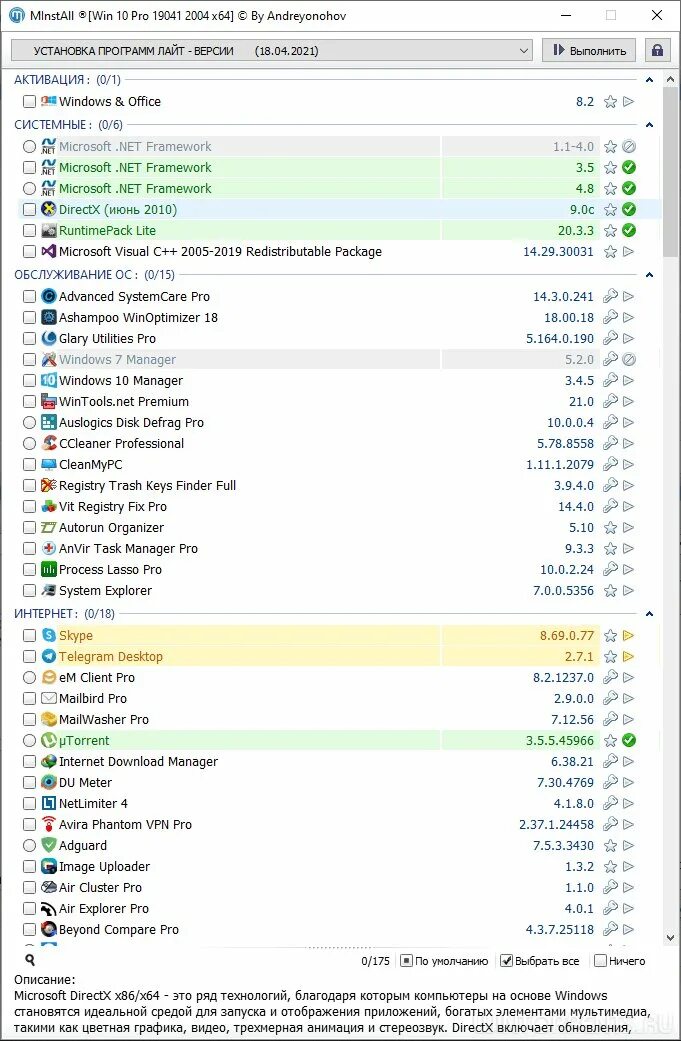Click the DU Meter entry name
Viewport: 681px width, 1041px height.
[x=85, y=782]
